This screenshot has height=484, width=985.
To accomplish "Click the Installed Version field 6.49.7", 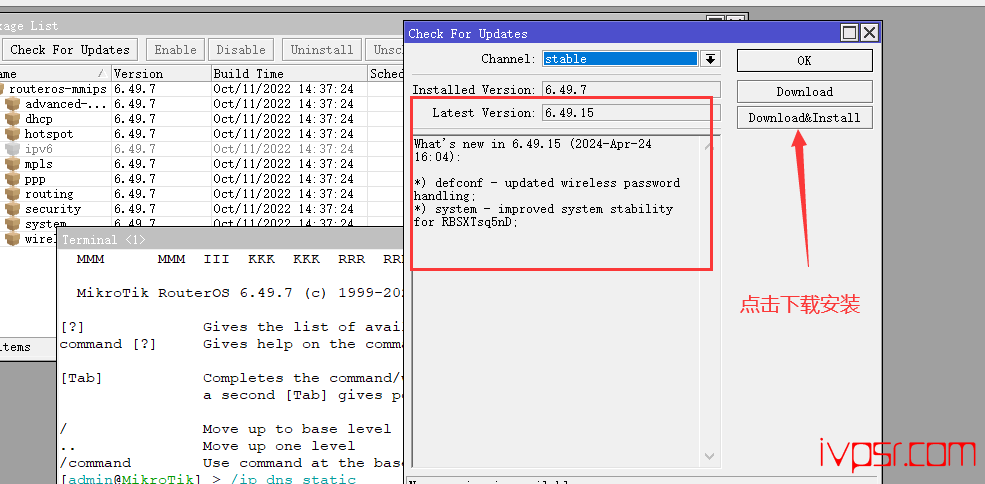I will tap(631, 90).
